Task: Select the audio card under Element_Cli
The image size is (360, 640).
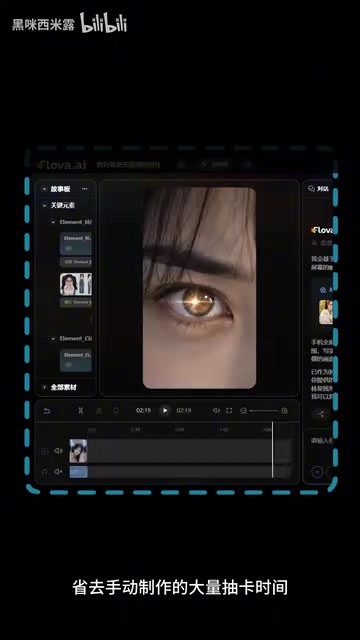Action: coord(76,360)
